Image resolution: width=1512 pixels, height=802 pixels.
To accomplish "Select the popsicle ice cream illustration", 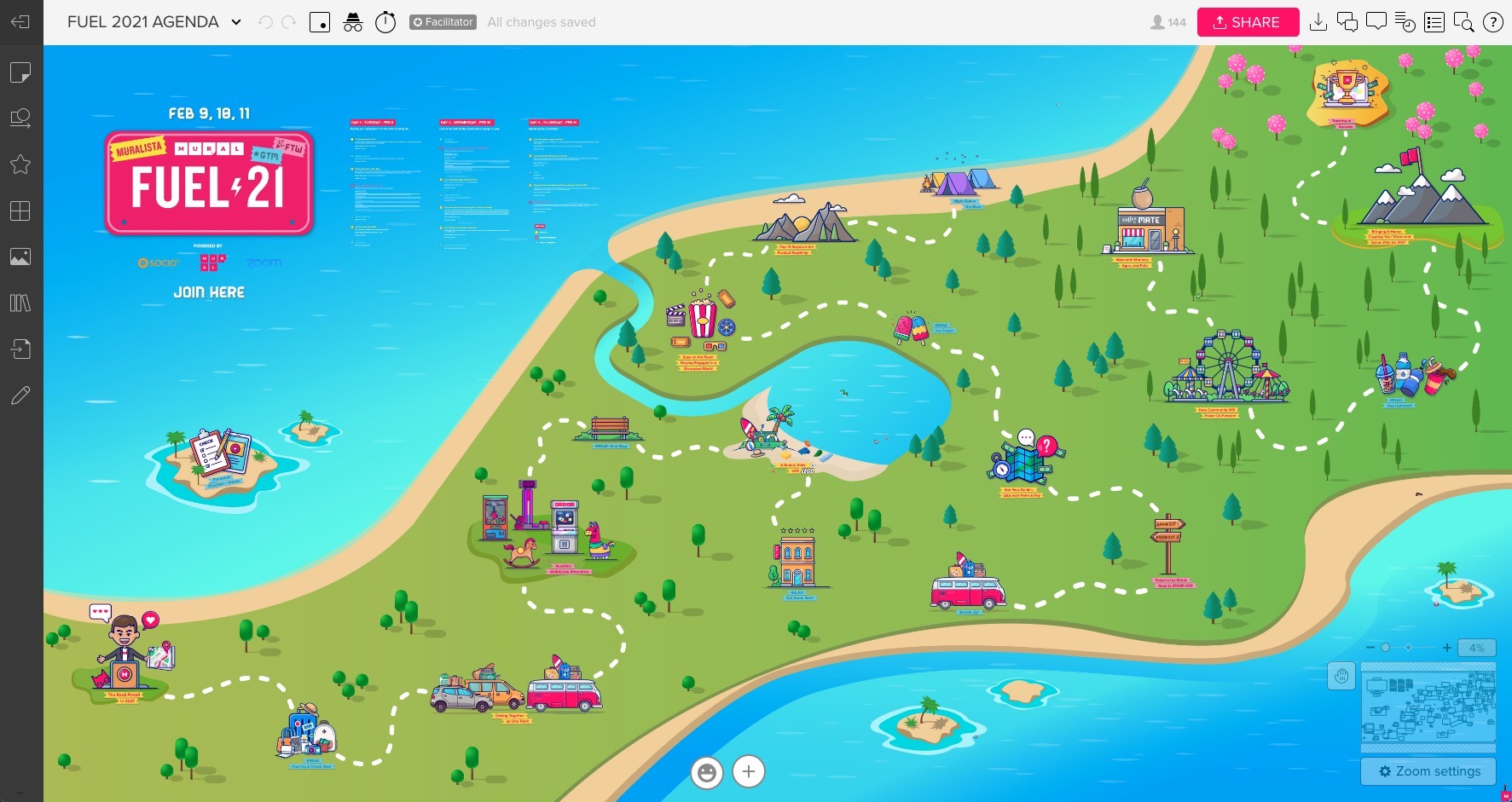I will (x=911, y=328).
